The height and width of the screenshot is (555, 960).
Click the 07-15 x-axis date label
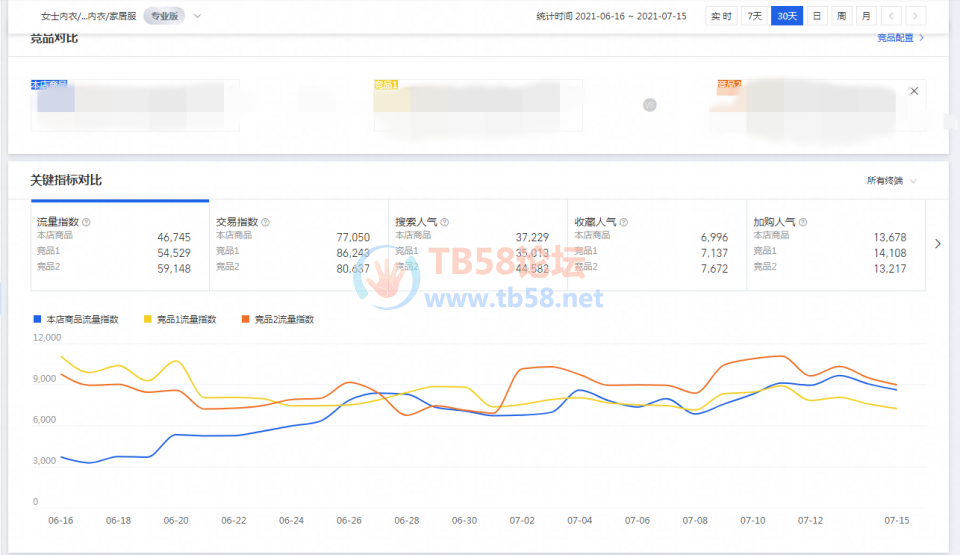point(896,520)
